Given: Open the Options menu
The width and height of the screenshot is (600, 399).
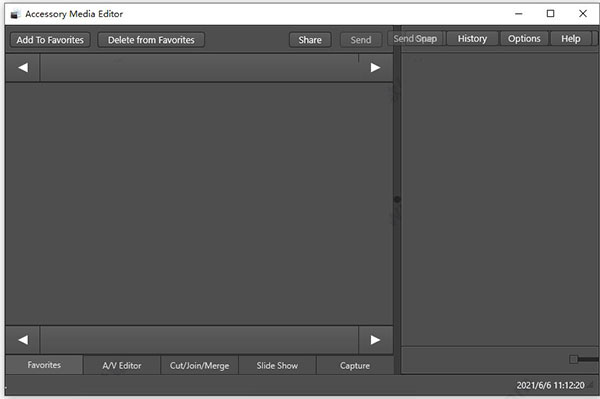Looking at the screenshot, I should [x=524, y=39].
